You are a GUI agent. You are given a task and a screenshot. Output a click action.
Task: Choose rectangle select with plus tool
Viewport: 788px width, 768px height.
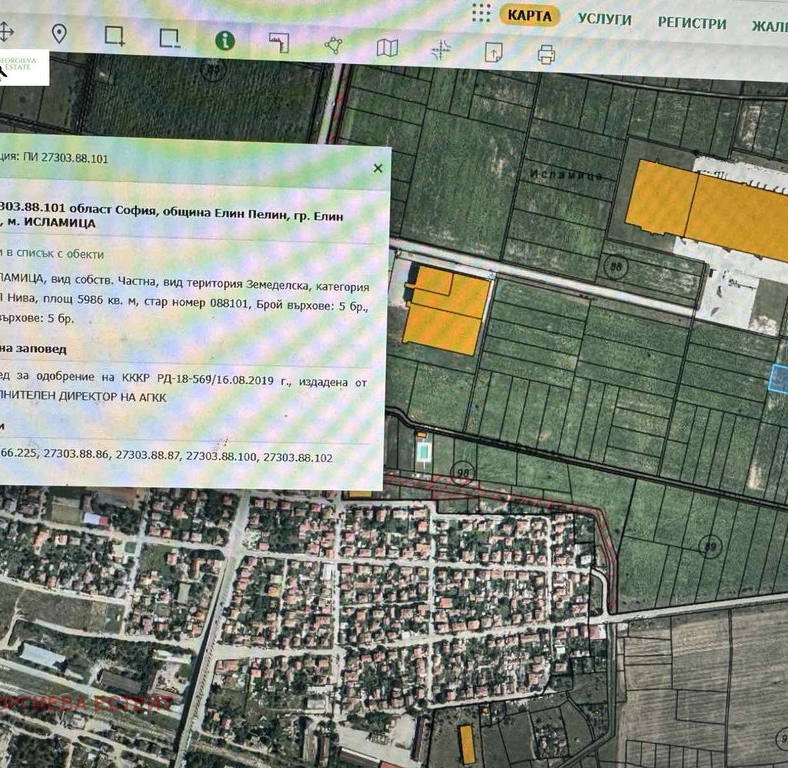tap(115, 36)
